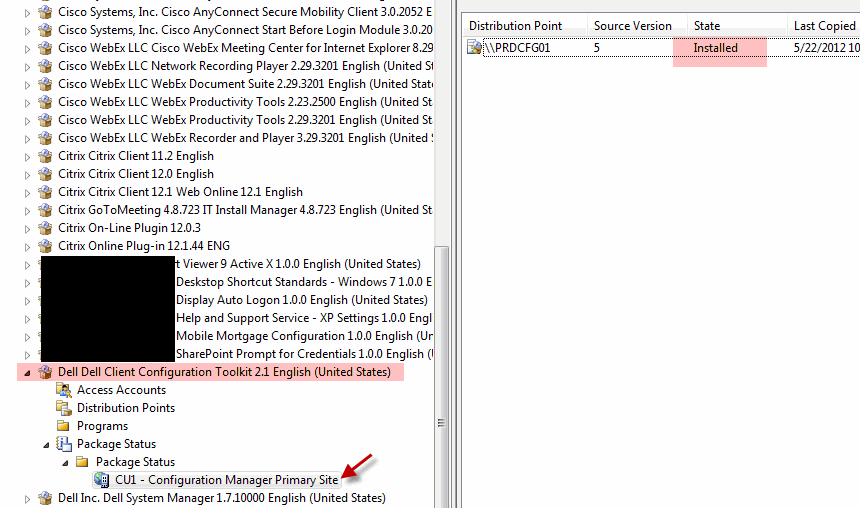Click package icon for WebEx Productivity Tools 2.23.2500
Screen dimensions: 860x508
tap(45, 102)
